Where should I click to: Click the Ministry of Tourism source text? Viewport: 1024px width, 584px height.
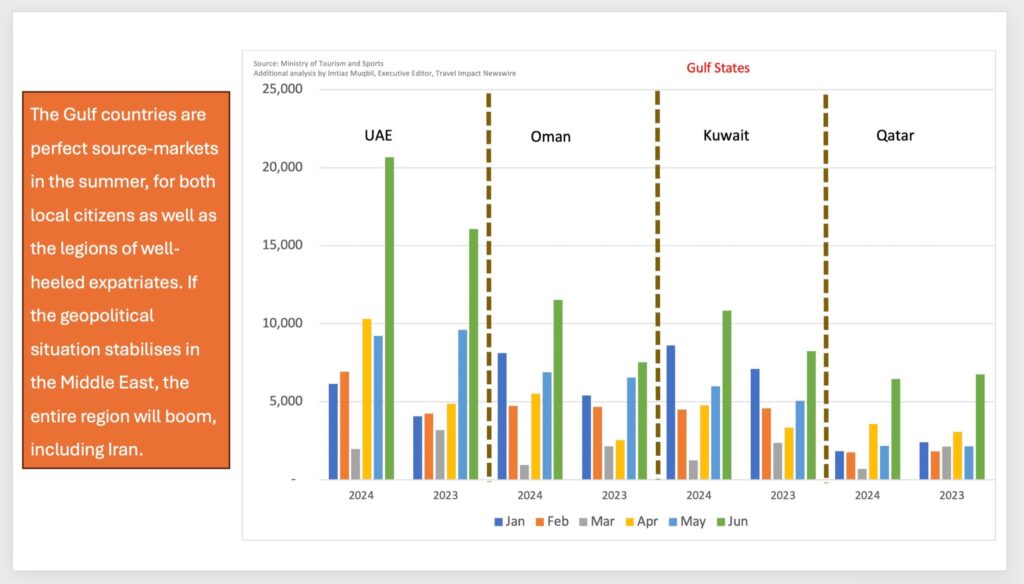[x=317, y=64]
